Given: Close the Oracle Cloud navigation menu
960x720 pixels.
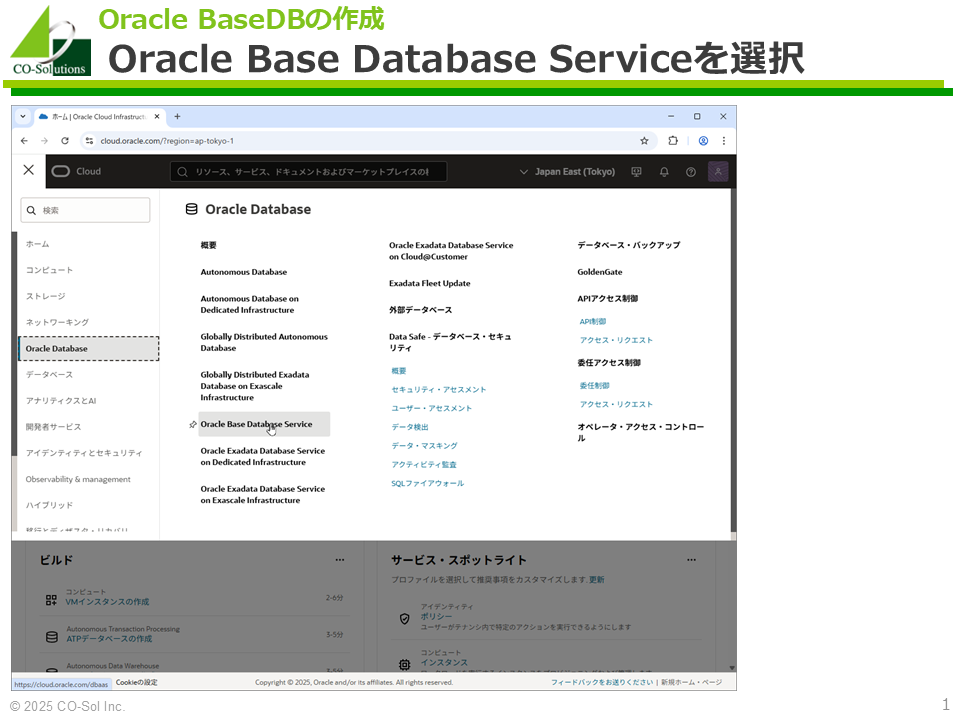Looking at the screenshot, I should click(28, 170).
